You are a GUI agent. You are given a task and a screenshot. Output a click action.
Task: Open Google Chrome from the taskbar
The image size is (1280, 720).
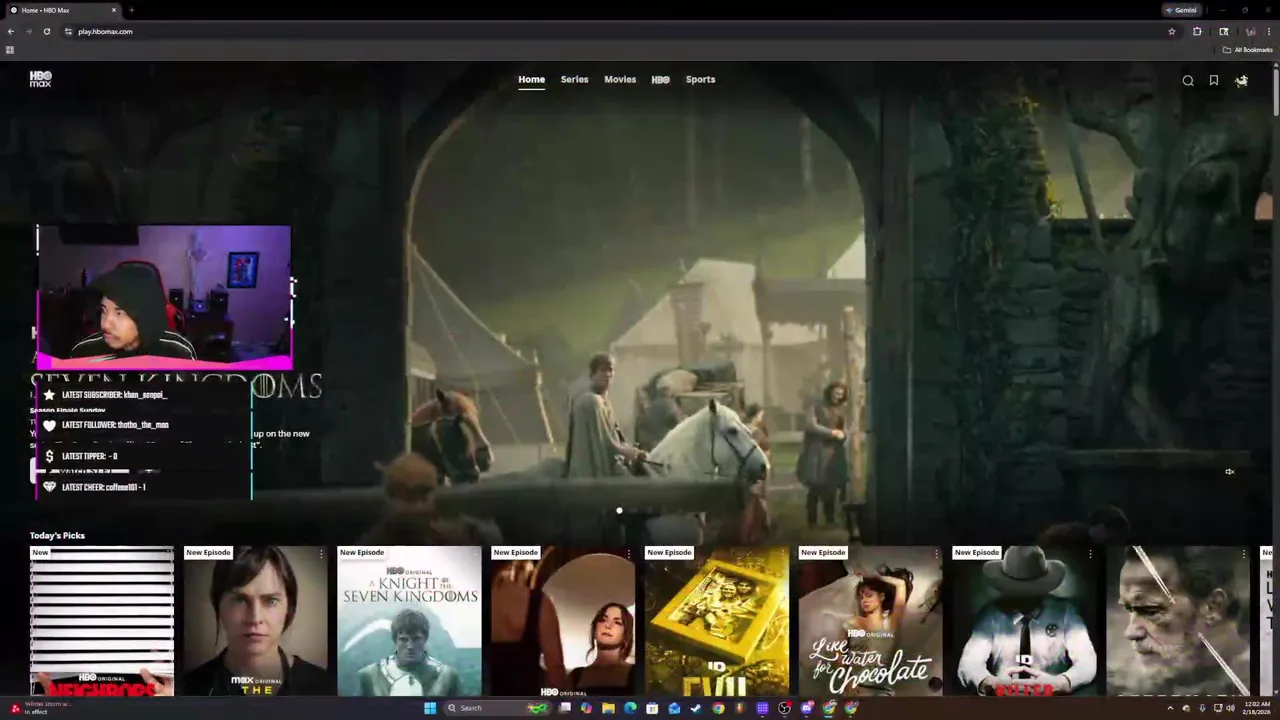(x=718, y=708)
